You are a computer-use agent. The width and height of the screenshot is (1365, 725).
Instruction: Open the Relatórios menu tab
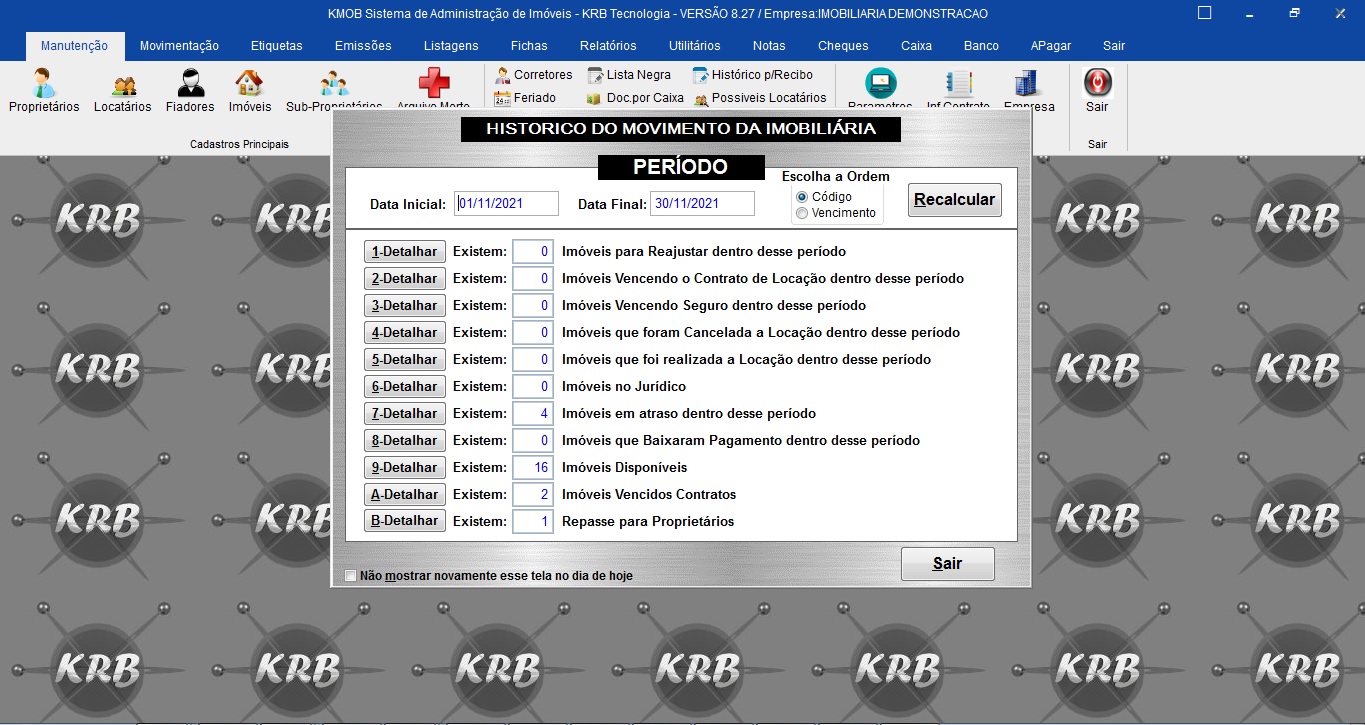coord(608,46)
